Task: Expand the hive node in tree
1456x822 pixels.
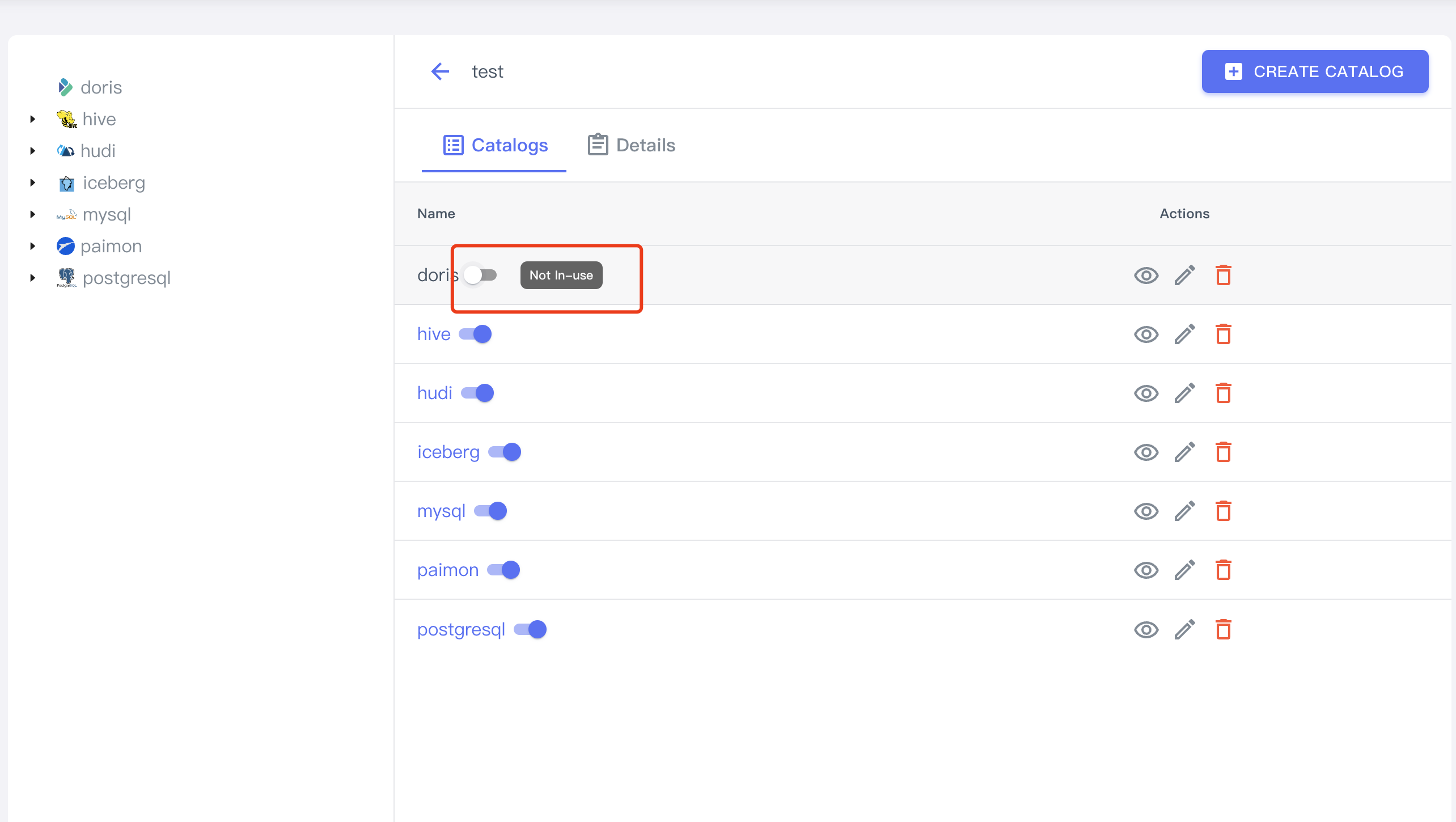Action: [33, 119]
